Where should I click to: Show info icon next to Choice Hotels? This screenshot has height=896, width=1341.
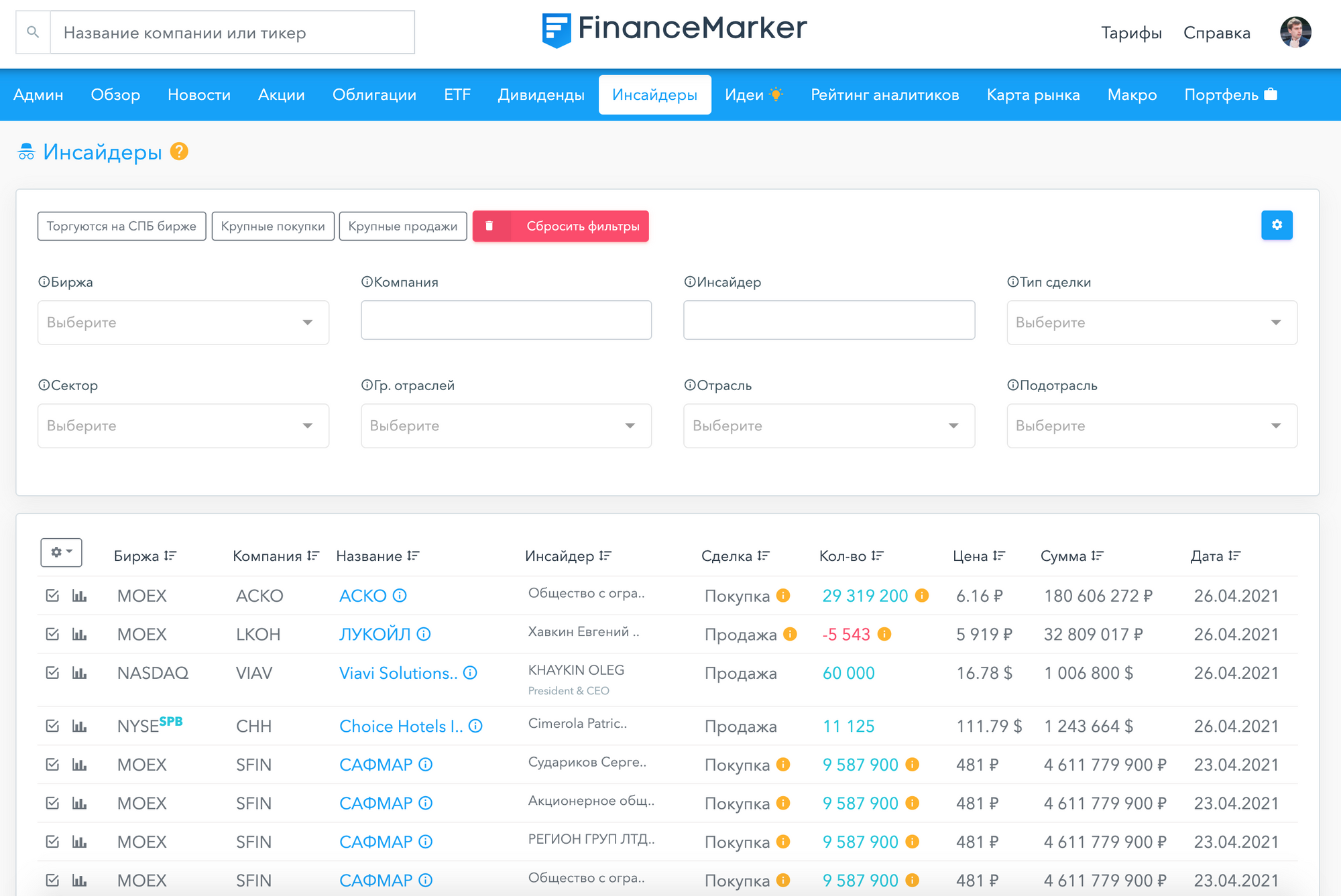click(x=475, y=726)
